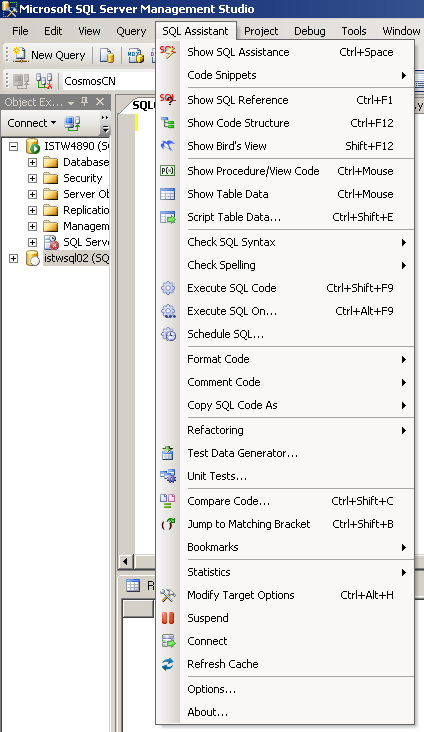Expand the istwsql02 server node

point(14,258)
